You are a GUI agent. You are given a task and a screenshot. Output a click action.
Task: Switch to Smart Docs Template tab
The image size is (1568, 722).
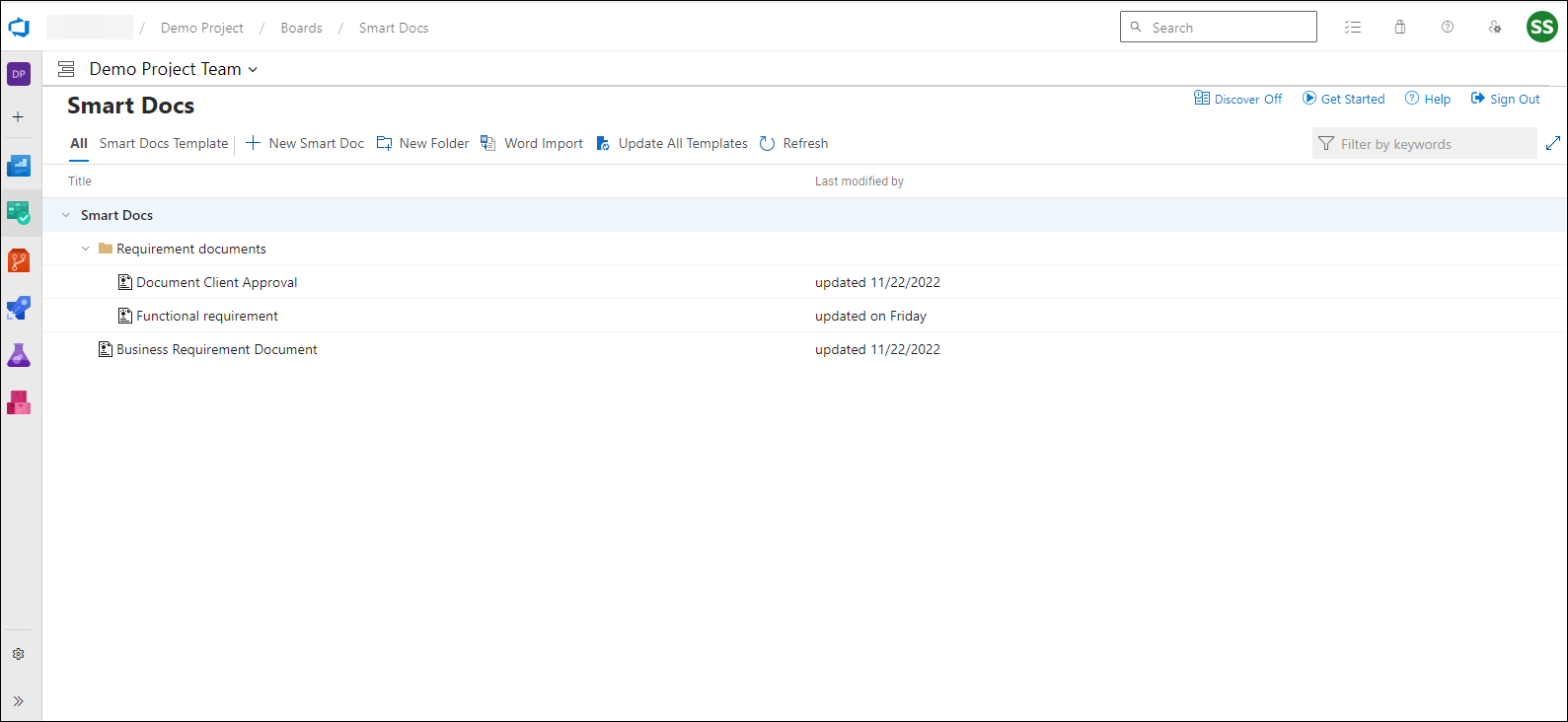pos(164,143)
